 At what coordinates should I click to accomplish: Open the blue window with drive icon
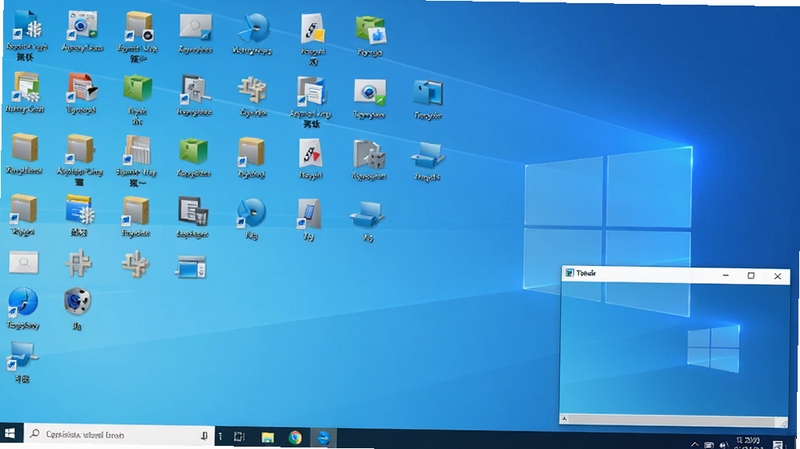191,267
